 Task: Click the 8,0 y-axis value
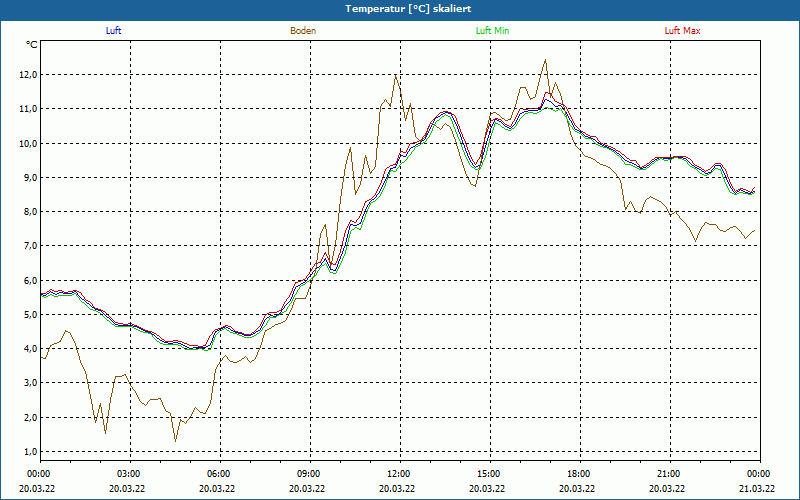coord(31,212)
